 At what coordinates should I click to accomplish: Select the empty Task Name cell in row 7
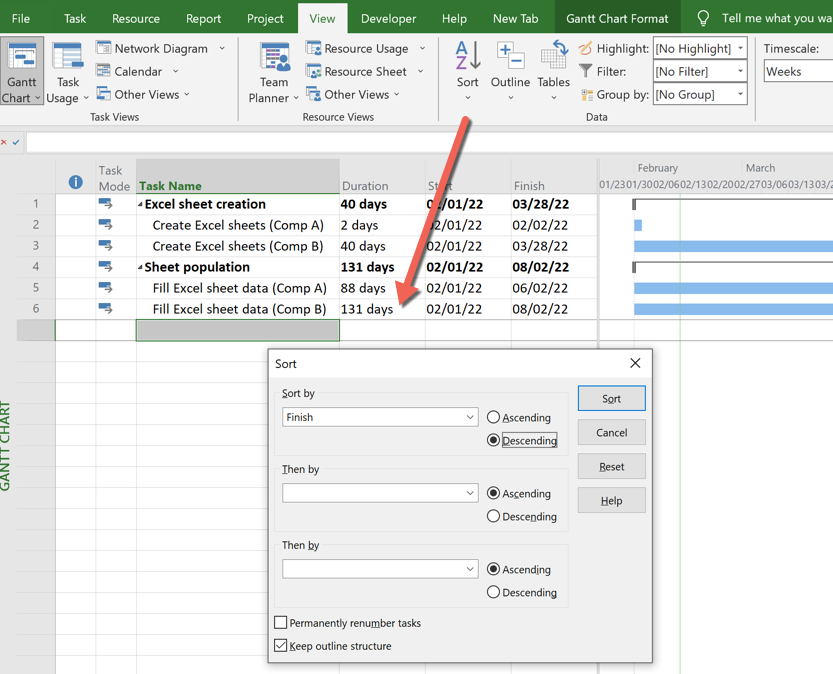point(237,330)
